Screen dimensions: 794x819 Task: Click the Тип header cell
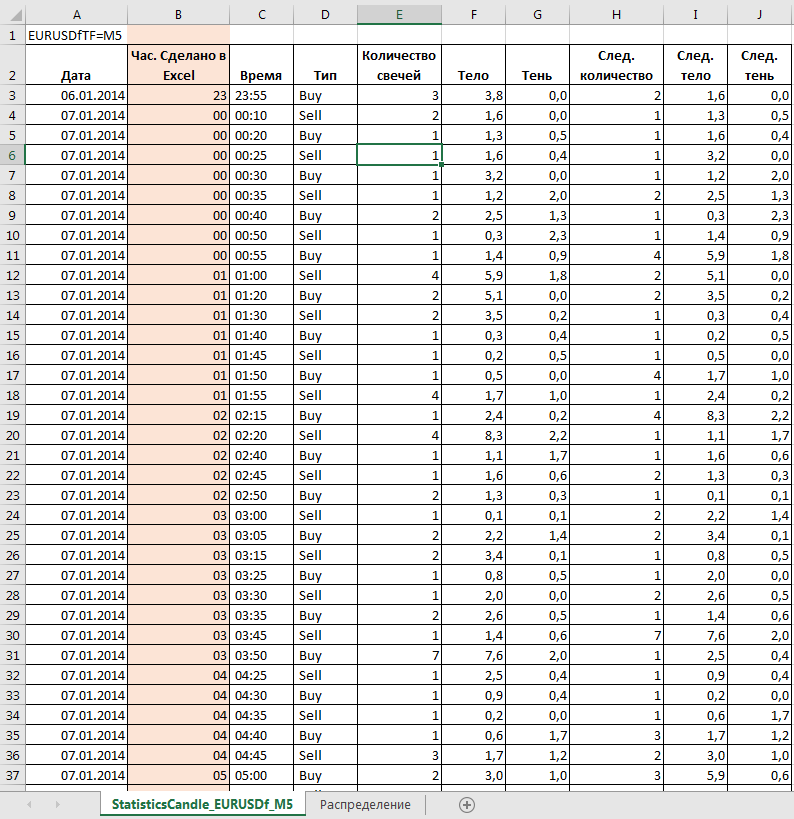pos(325,65)
